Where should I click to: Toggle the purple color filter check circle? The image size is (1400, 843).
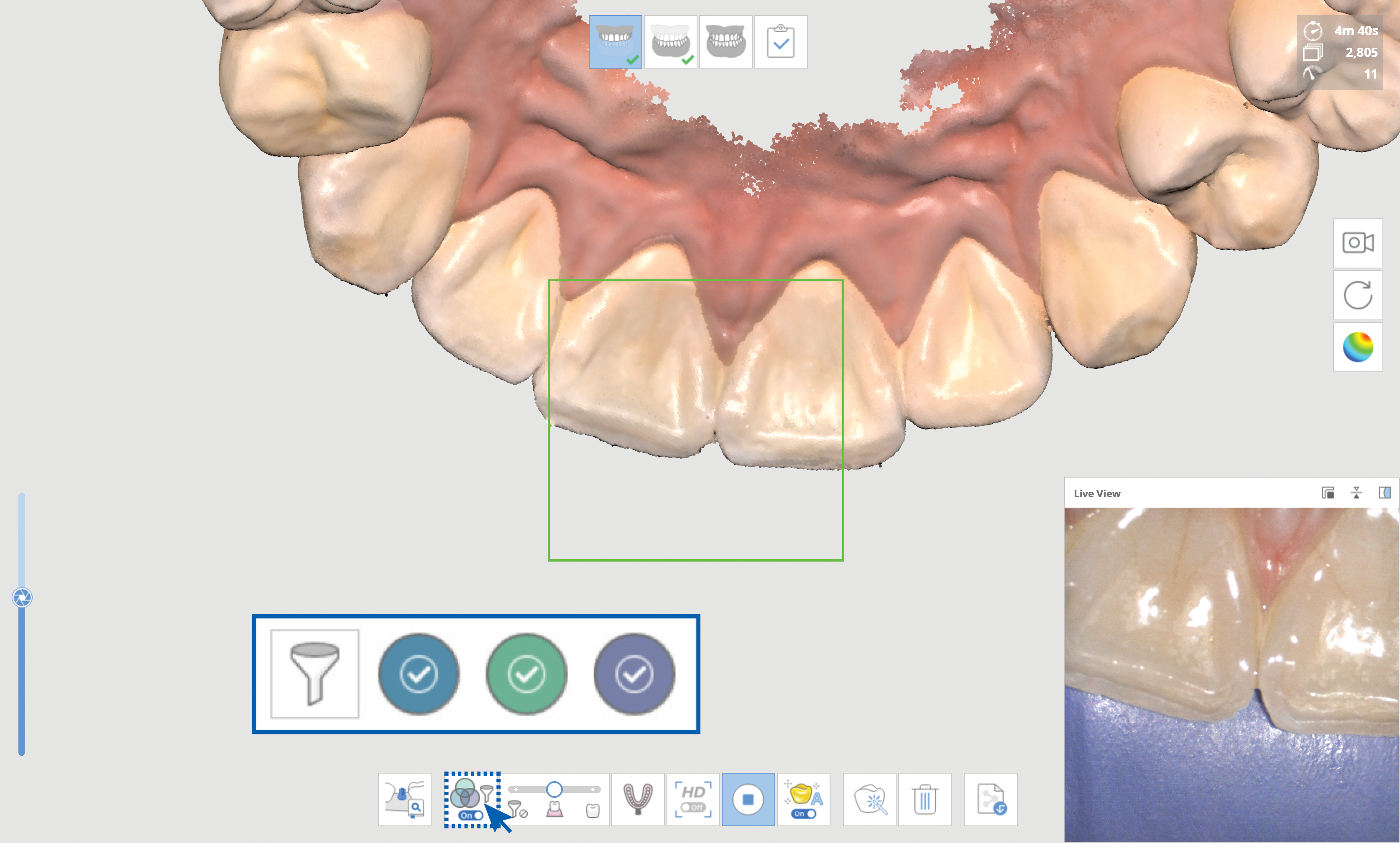(x=634, y=674)
